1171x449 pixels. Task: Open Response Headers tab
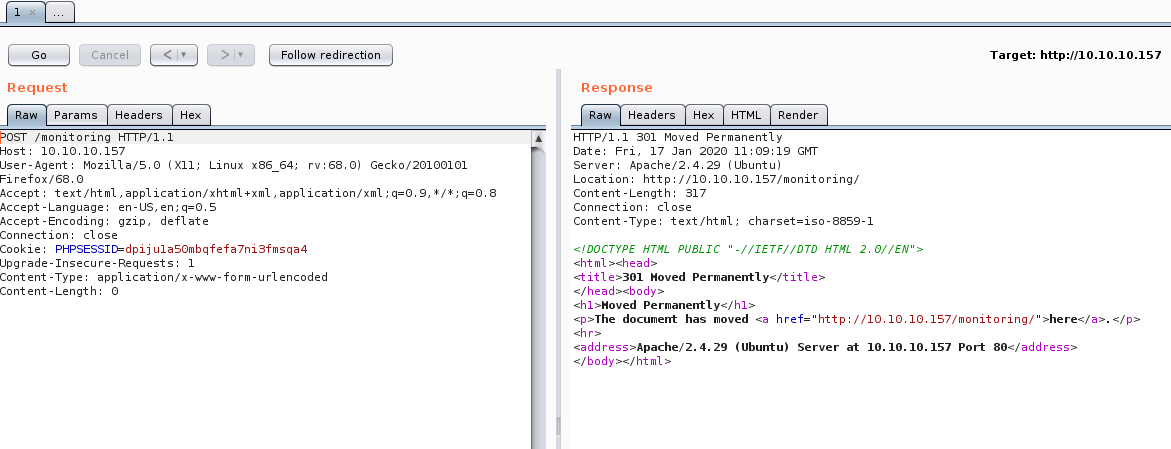point(652,115)
